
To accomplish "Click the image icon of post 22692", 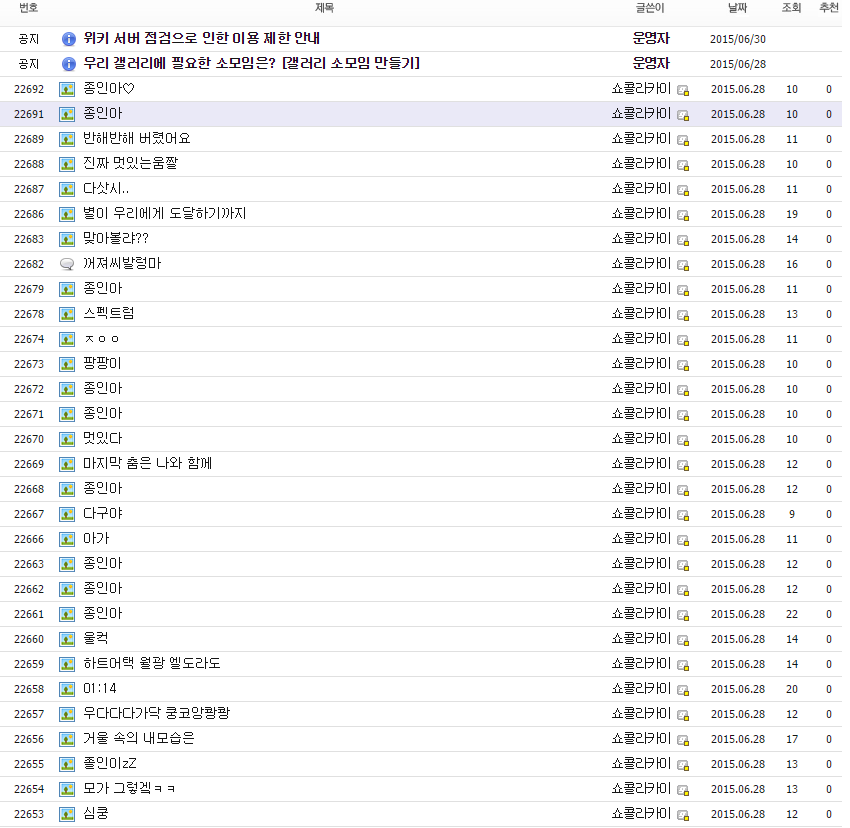I will click(67, 89).
